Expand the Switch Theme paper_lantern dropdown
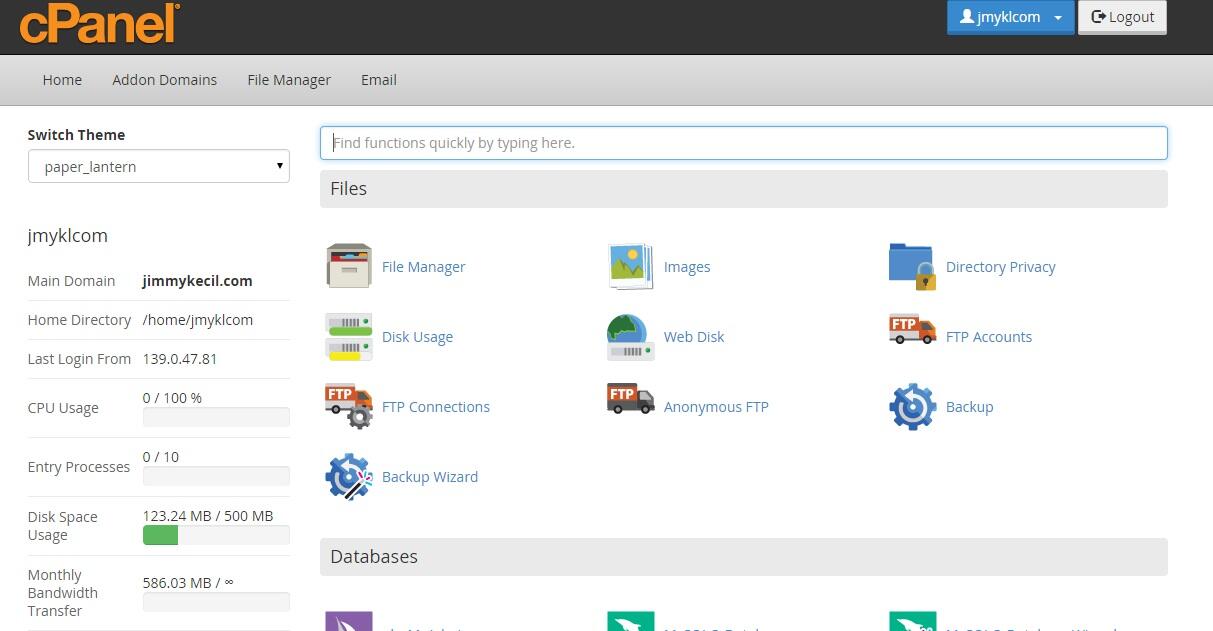The height and width of the screenshot is (631, 1213). coord(159,166)
